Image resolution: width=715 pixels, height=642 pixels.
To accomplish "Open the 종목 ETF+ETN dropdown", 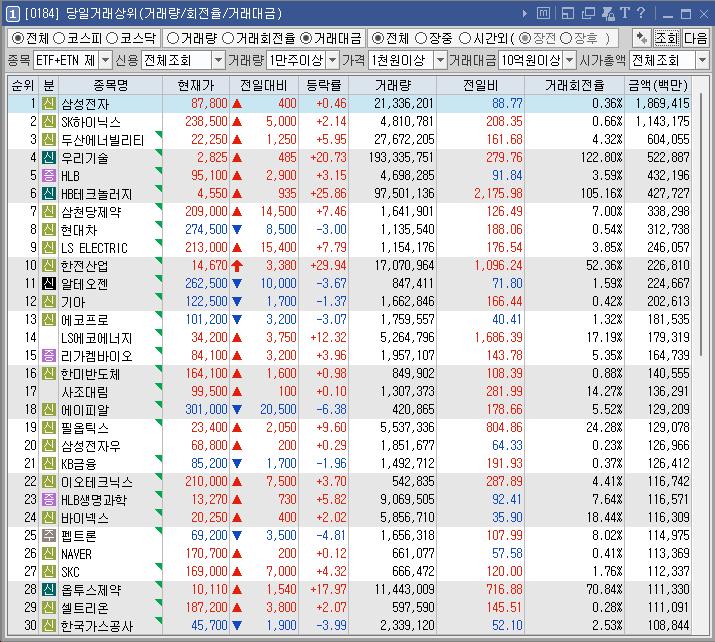I will (105, 60).
